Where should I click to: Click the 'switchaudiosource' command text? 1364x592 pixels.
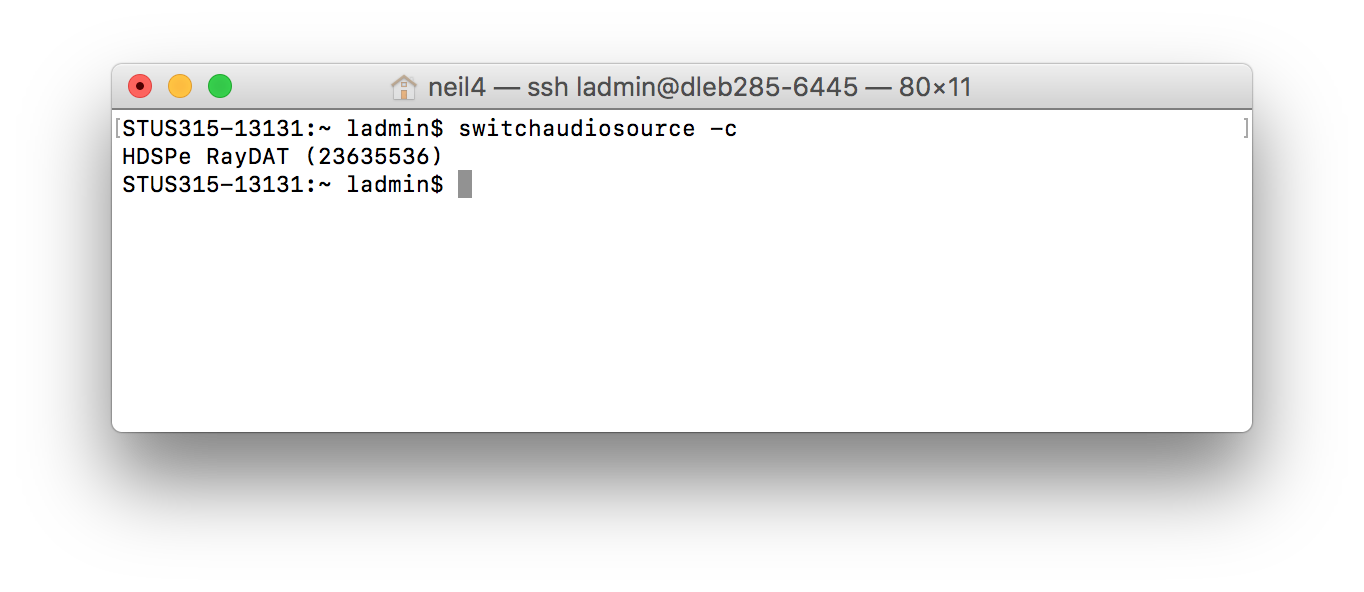tap(576, 129)
